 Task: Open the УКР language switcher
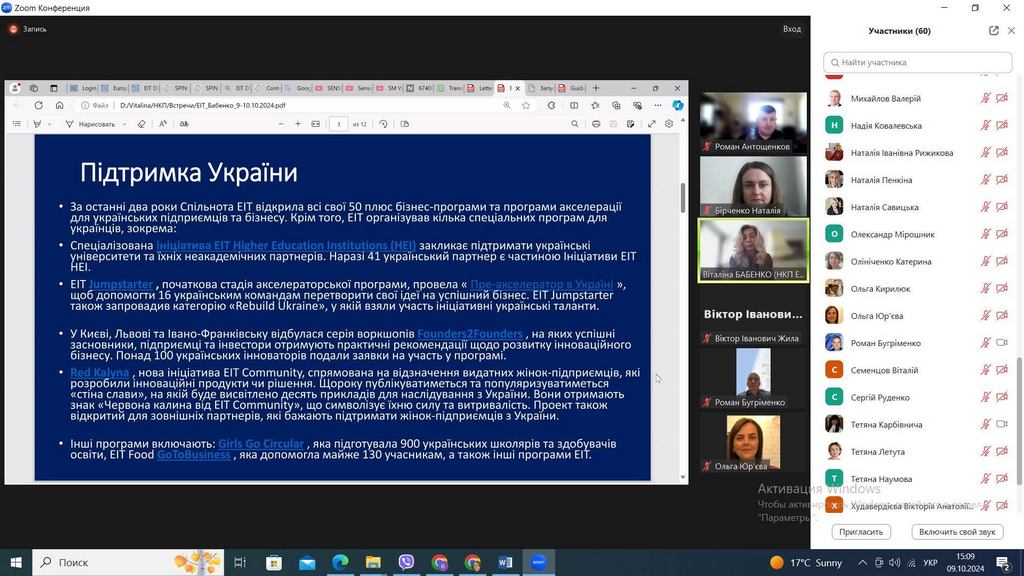pyautogui.click(x=929, y=563)
